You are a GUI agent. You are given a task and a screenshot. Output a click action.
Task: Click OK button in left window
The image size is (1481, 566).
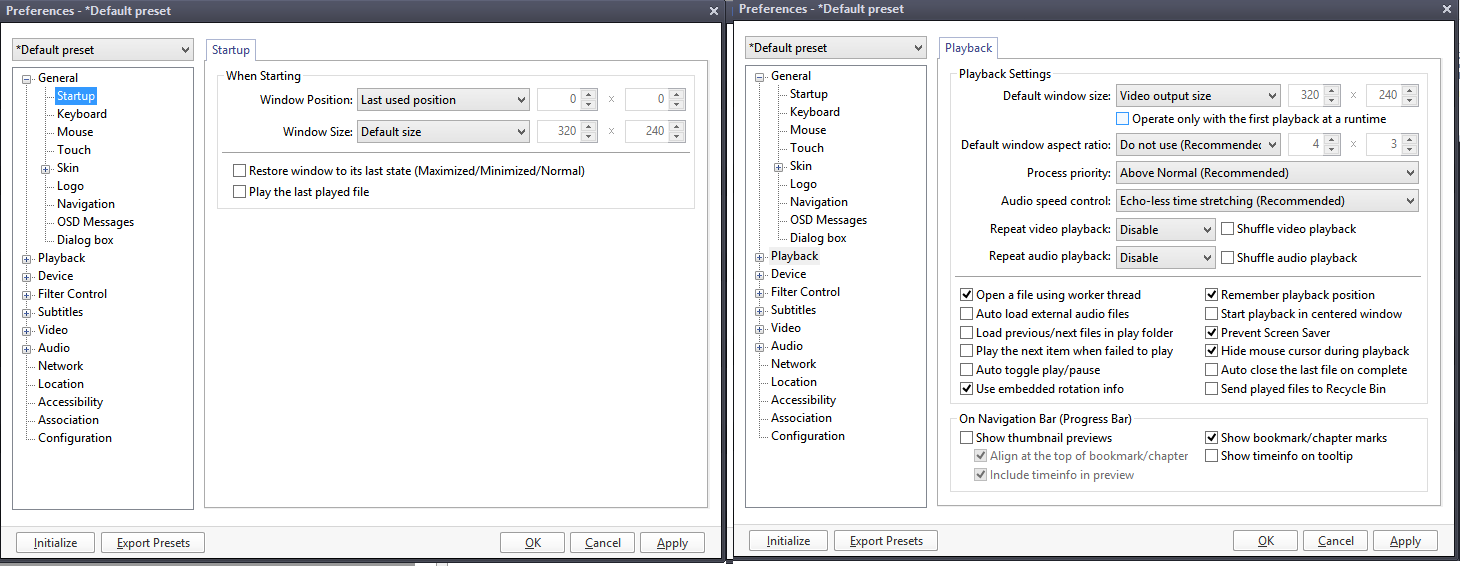pos(533,543)
